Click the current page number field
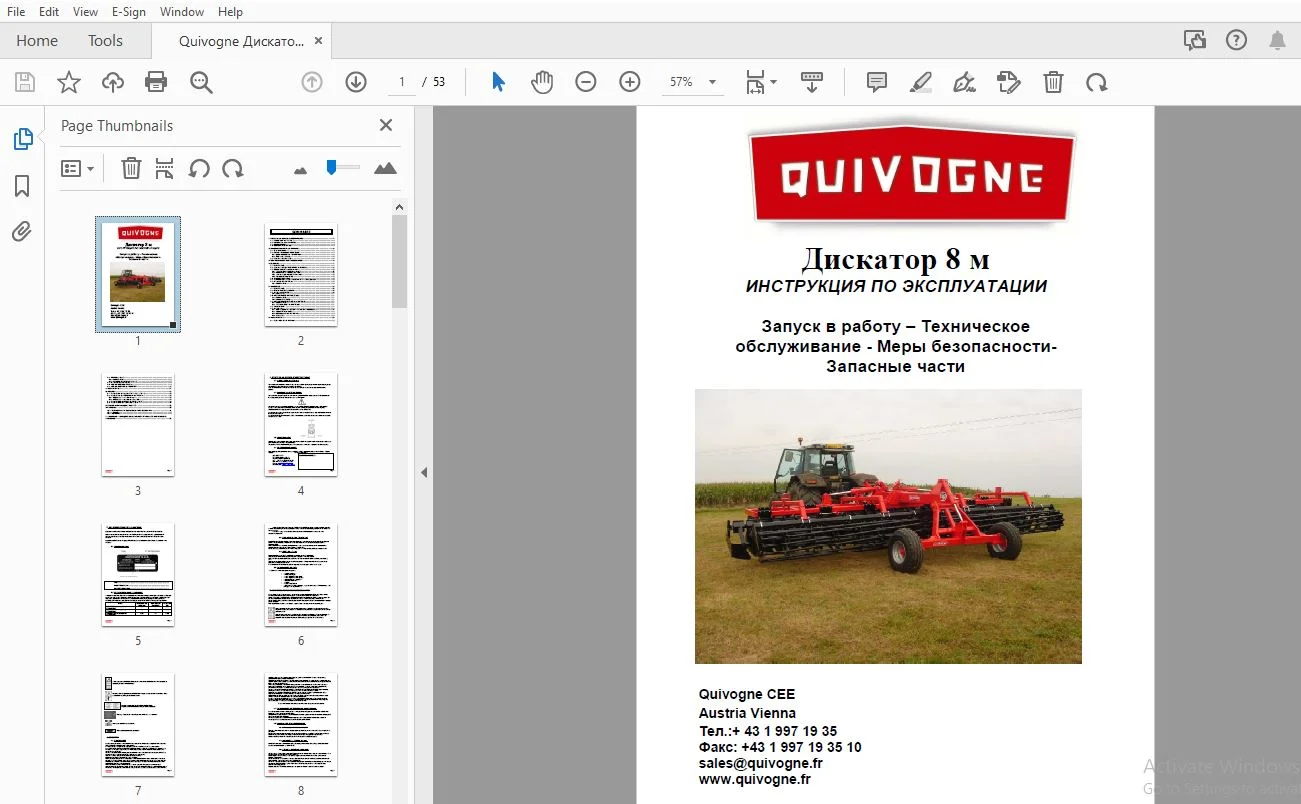 coord(401,82)
